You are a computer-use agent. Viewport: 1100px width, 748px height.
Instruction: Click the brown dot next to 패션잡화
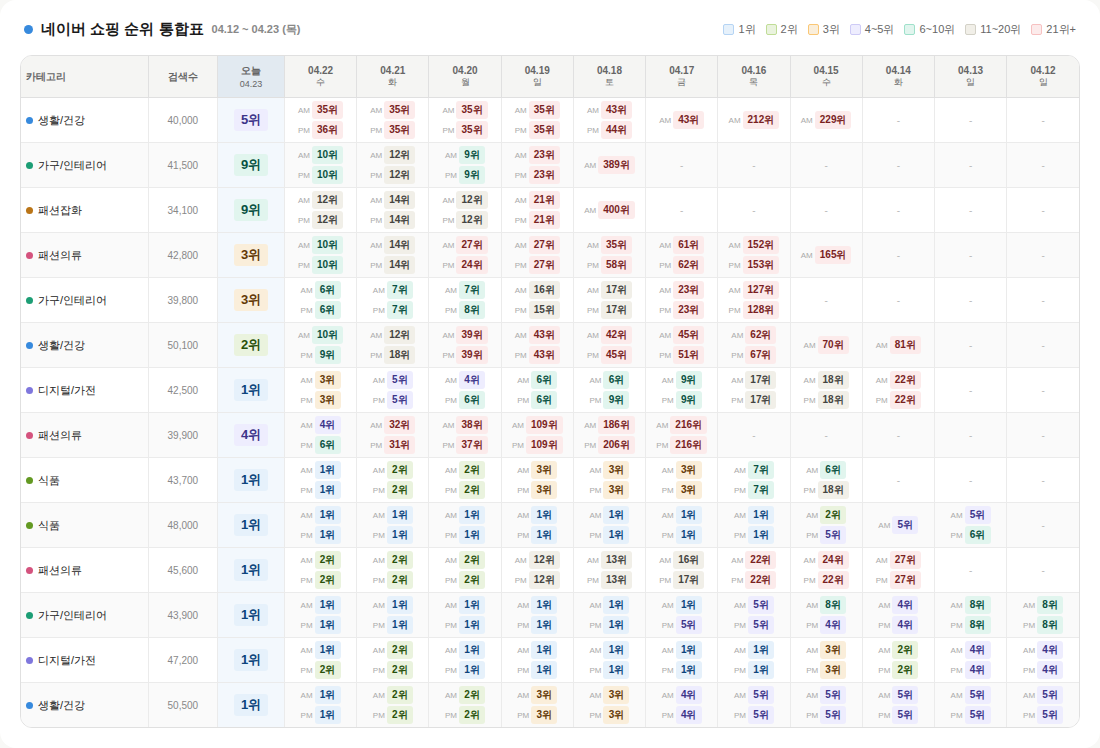(29, 210)
